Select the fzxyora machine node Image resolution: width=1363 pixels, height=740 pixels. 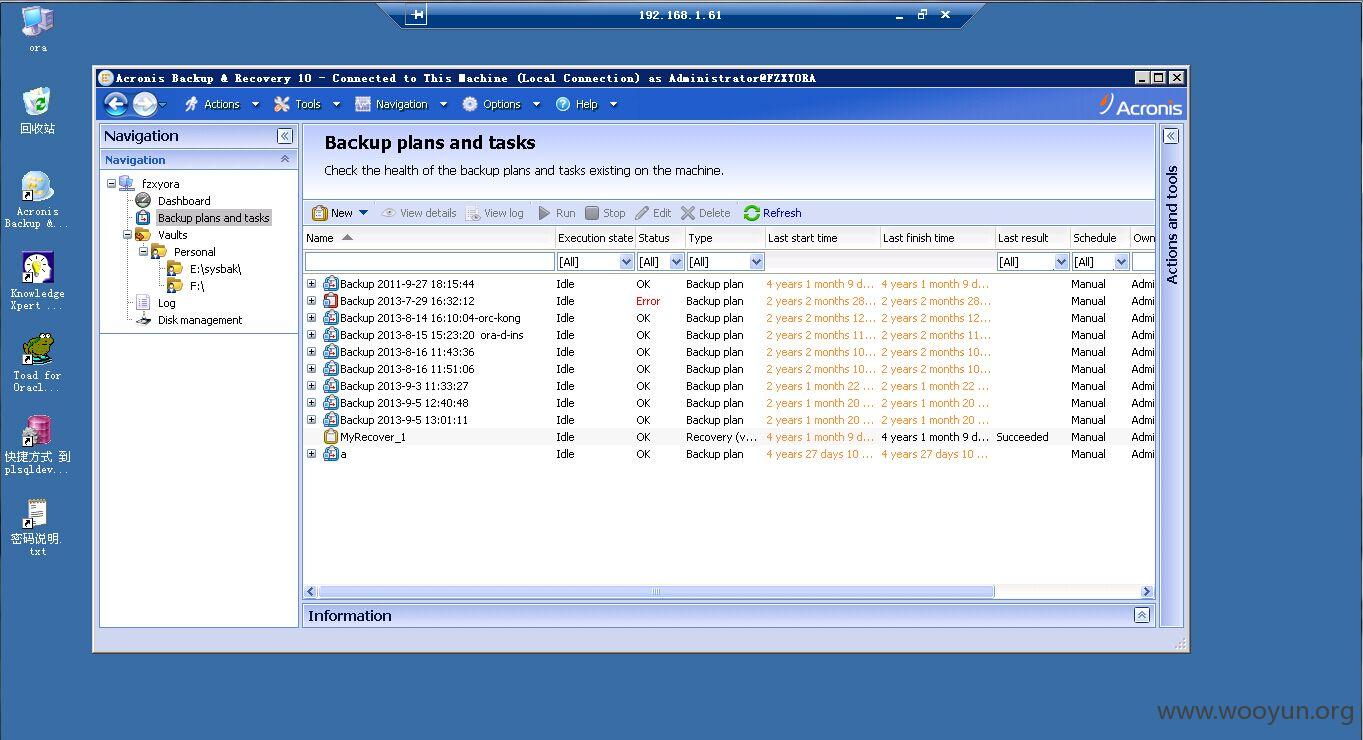click(x=160, y=184)
